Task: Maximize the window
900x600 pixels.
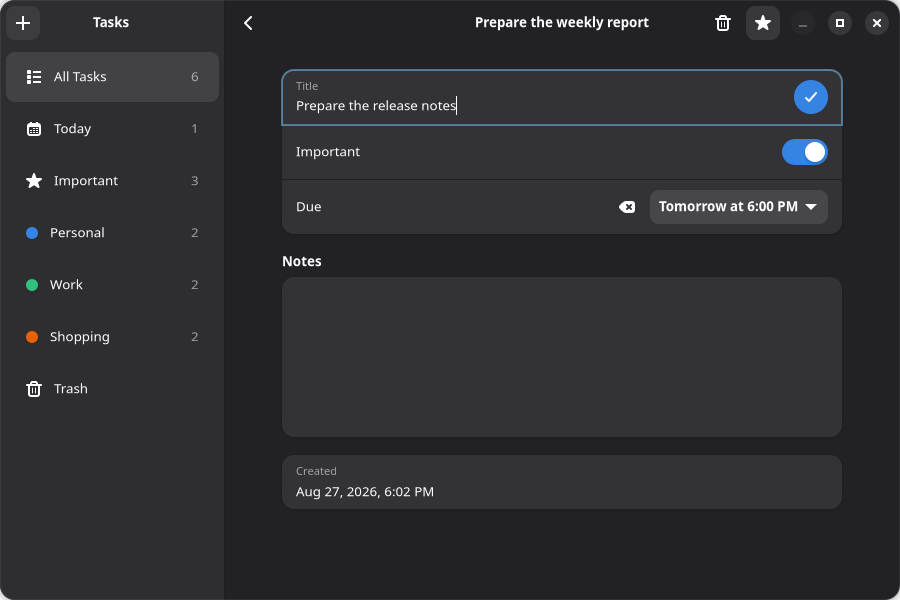Action: click(840, 23)
